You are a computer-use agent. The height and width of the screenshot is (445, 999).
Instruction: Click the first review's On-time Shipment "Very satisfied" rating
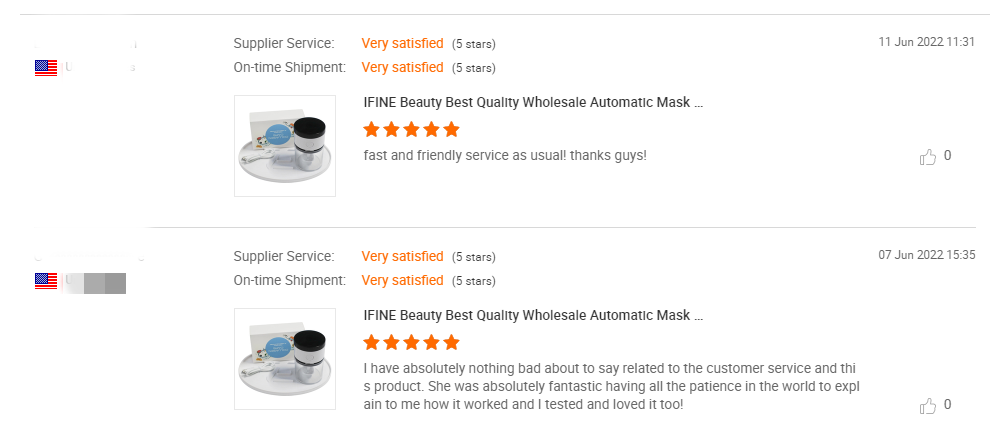pyautogui.click(x=402, y=68)
